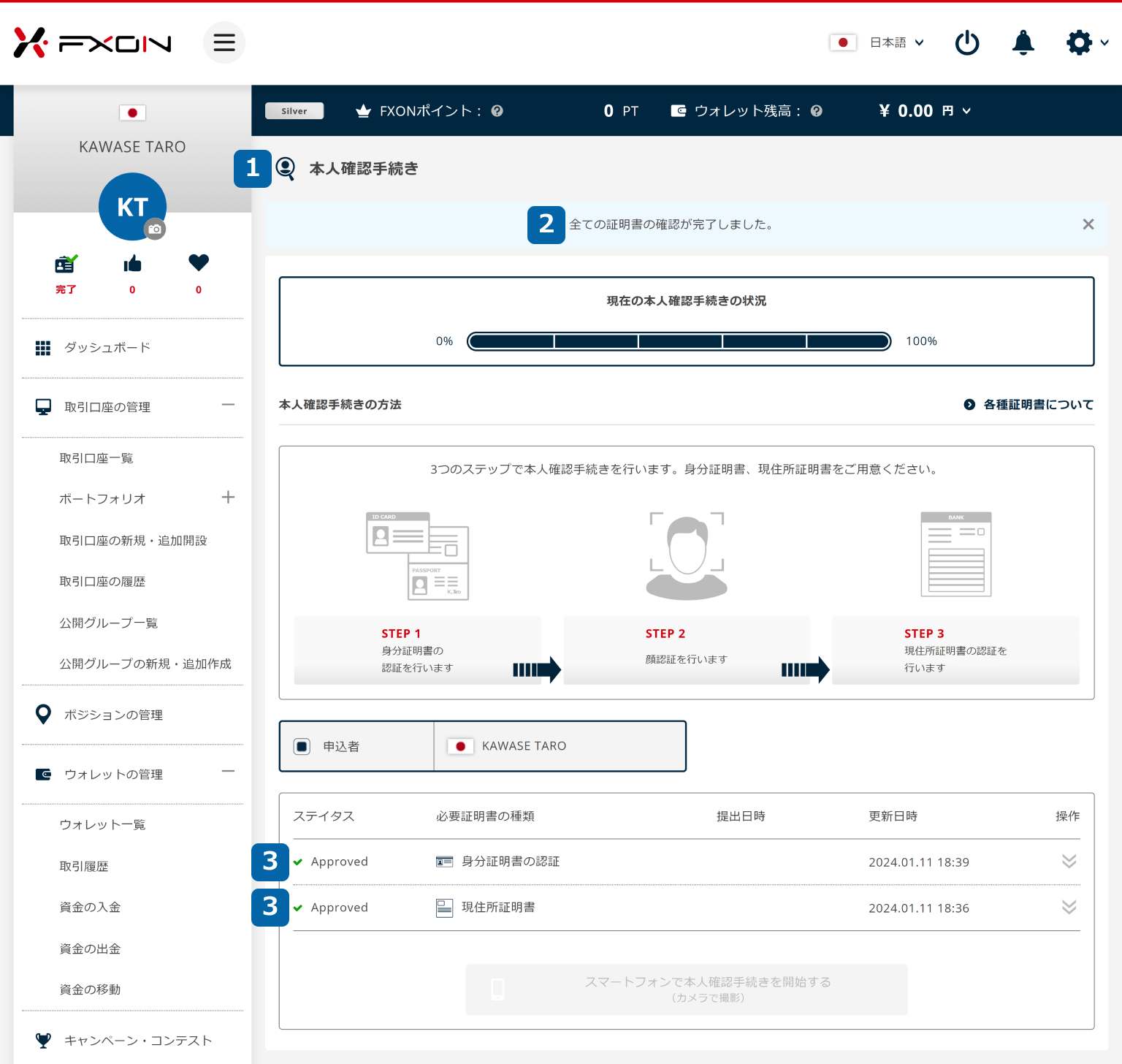Open the settings gear menu

[1087, 42]
